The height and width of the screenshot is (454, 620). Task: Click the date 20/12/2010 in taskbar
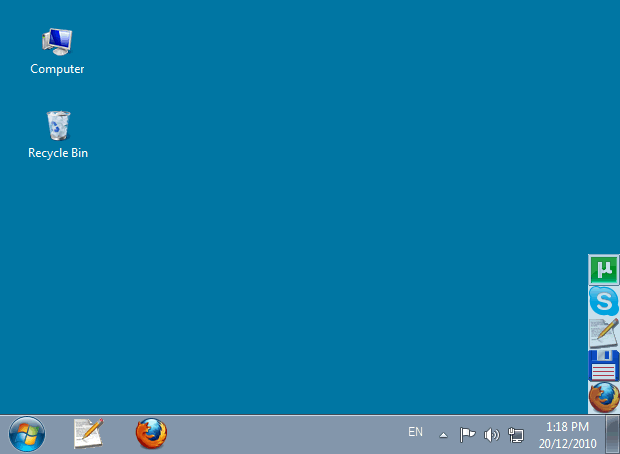tap(567, 442)
